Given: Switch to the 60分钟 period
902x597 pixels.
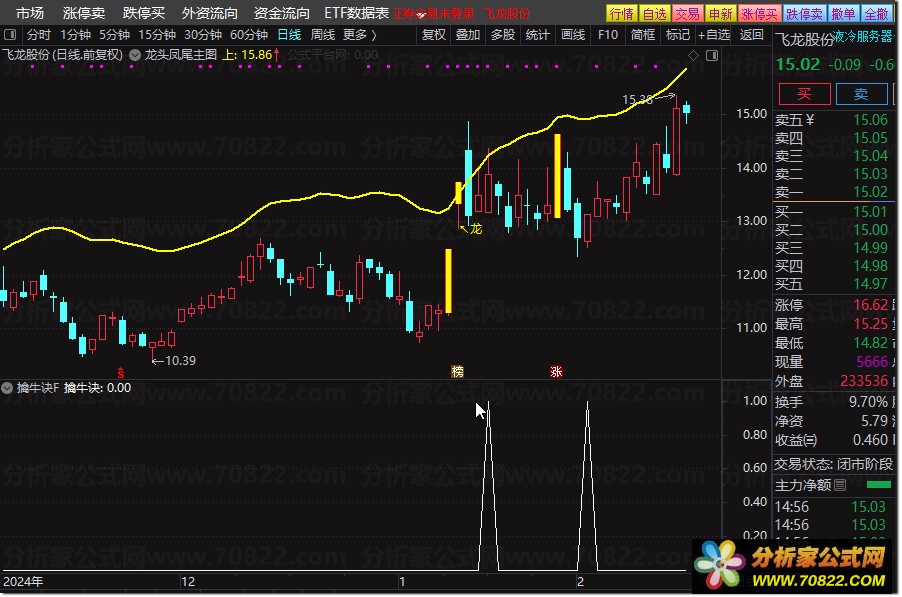Looking at the screenshot, I should (249, 35).
